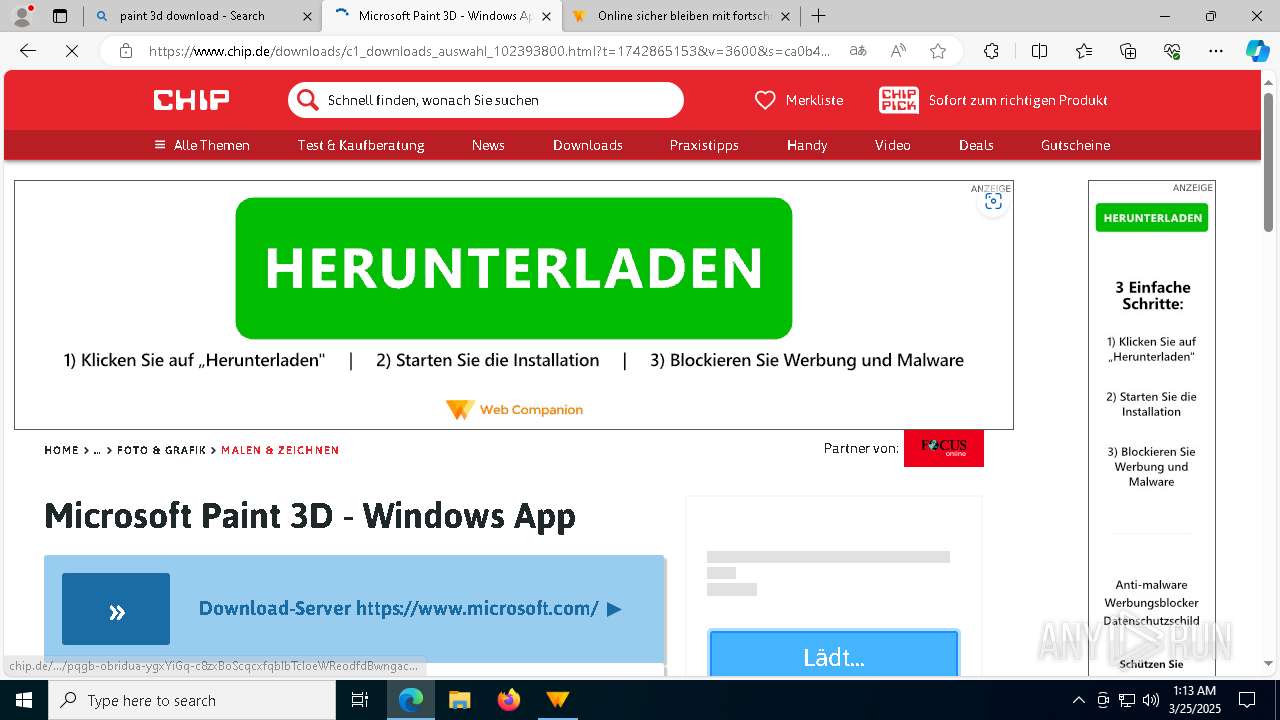Click the visual search icon on ad

[x=993, y=201]
